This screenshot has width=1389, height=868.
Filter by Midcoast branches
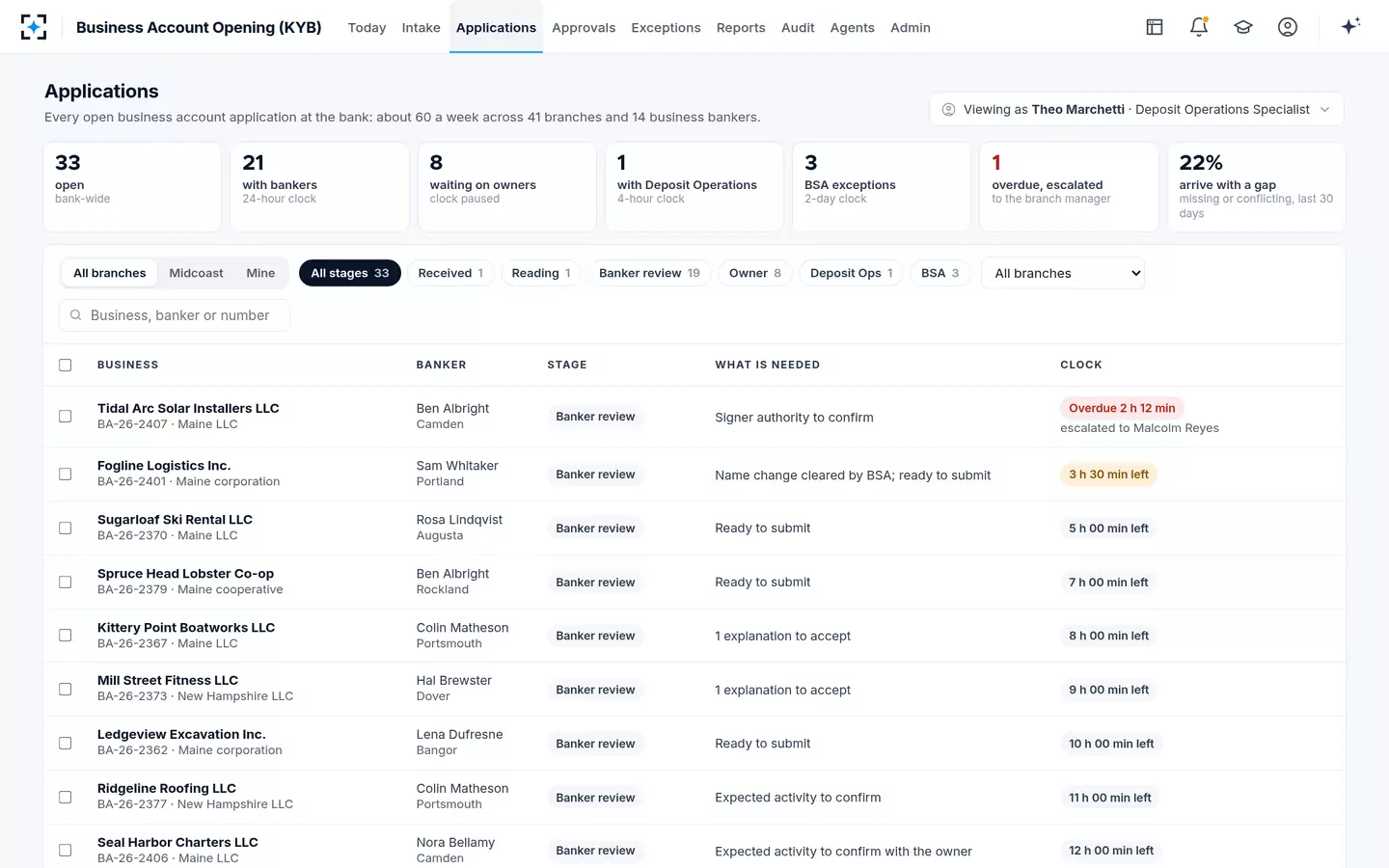tap(196, 273)
